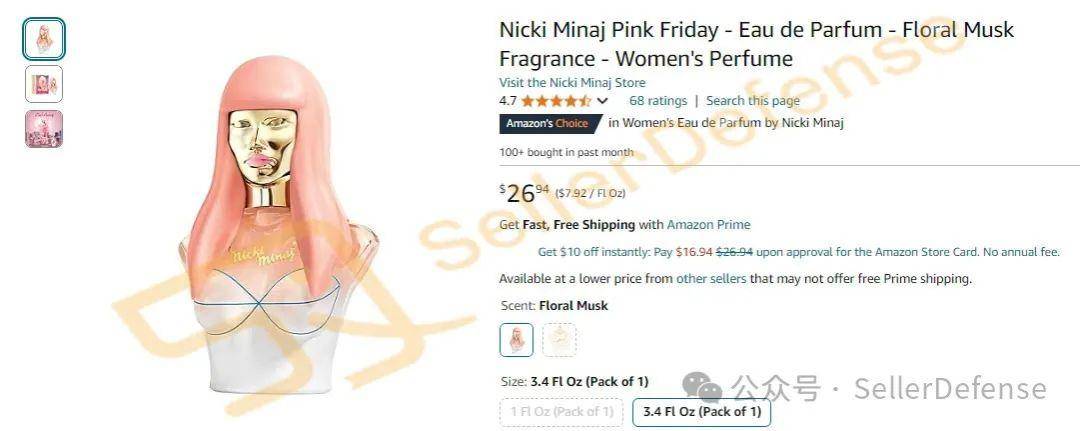1080x431 pixels.
Task: Visit the Nicki Minaj Store link
Action: pos(572,83)
